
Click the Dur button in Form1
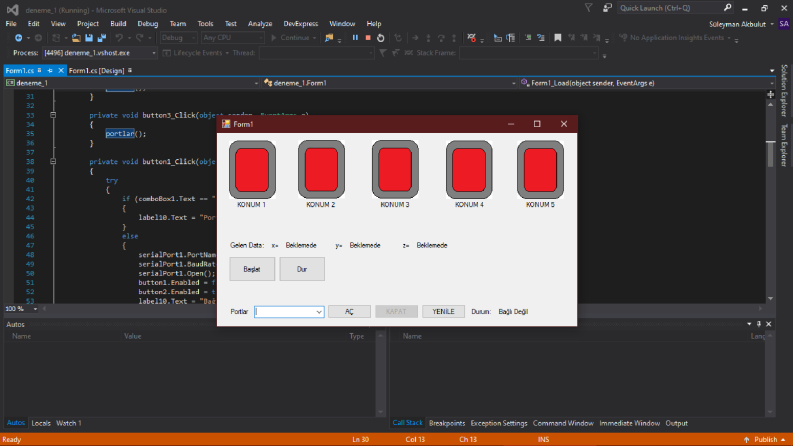tap(302, 269)
